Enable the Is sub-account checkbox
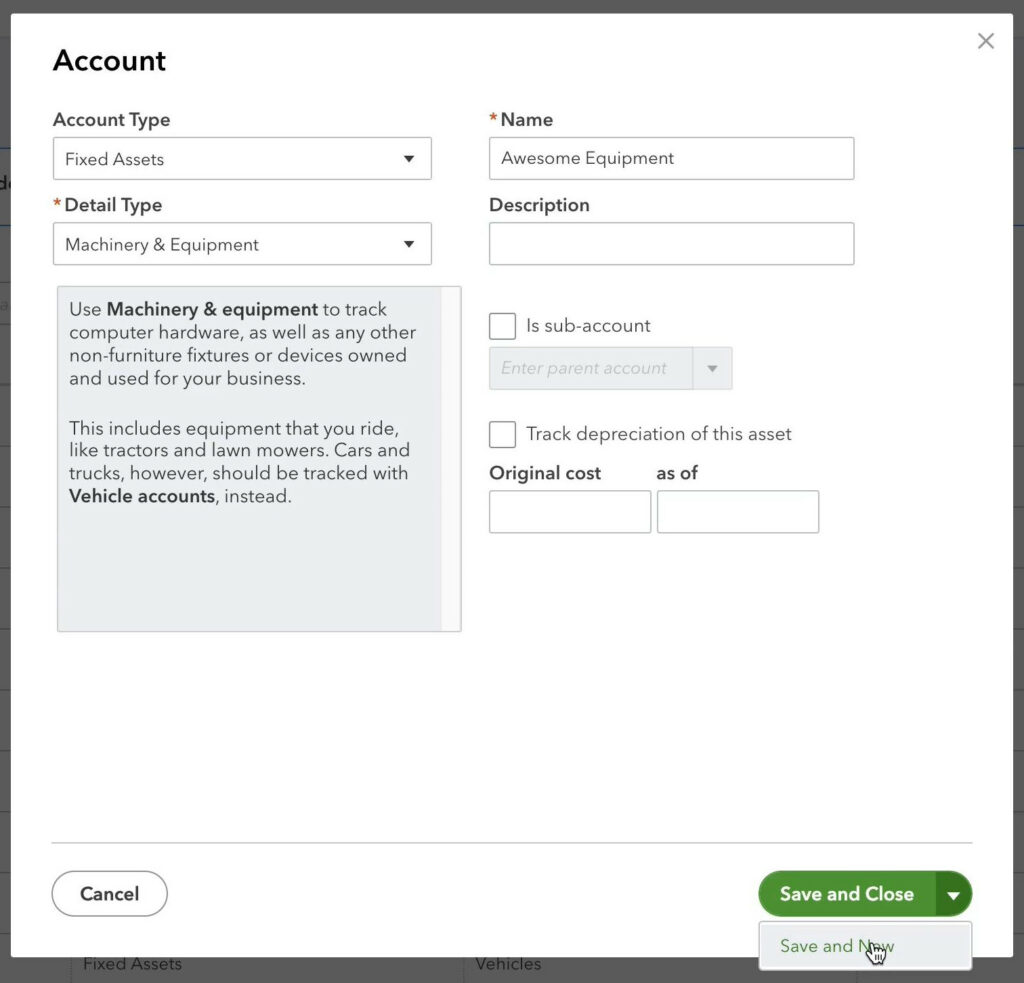This screenshot has width=1024, height=983. point(501,325)
